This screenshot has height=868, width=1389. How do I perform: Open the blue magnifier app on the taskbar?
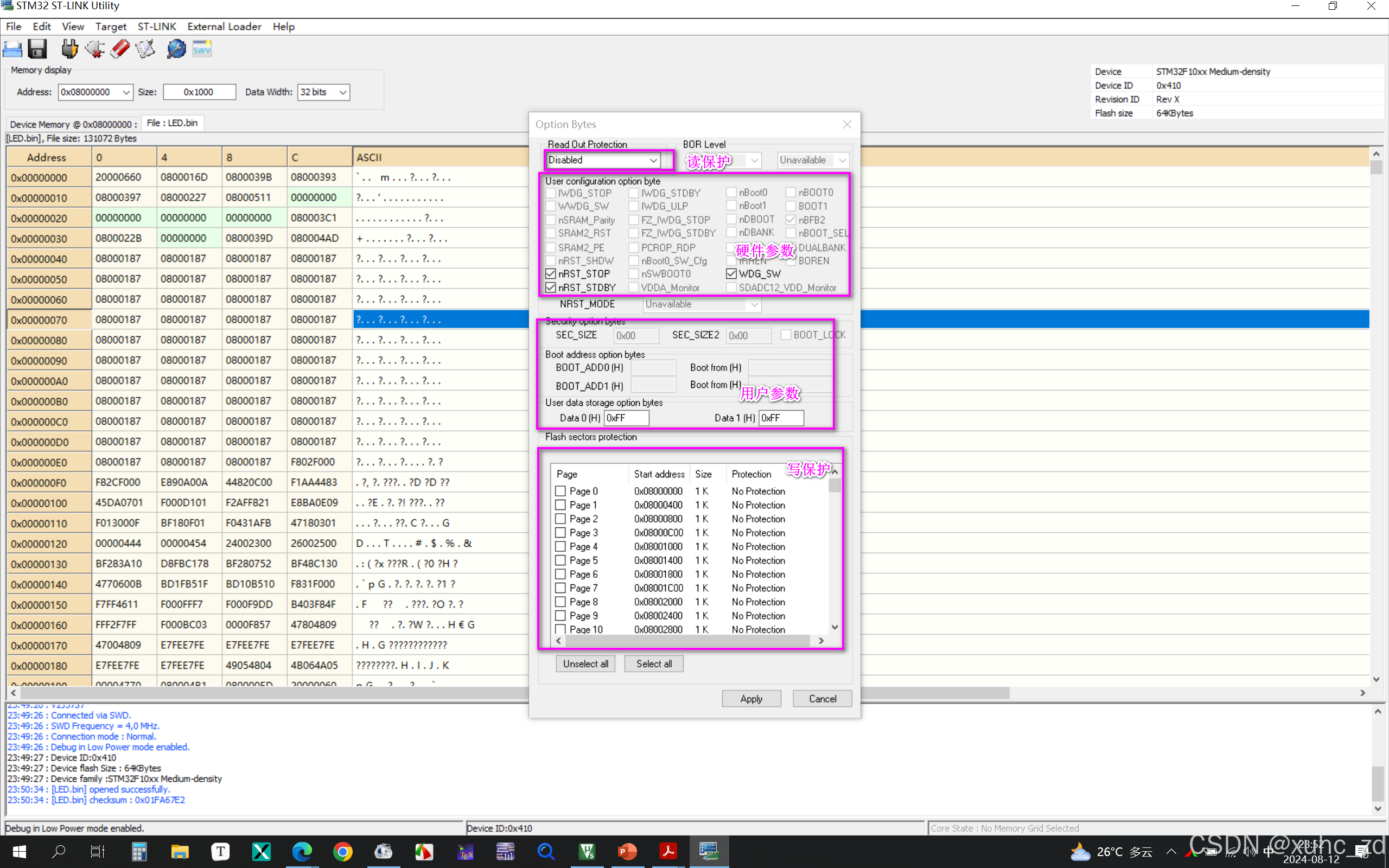point(546,851)
